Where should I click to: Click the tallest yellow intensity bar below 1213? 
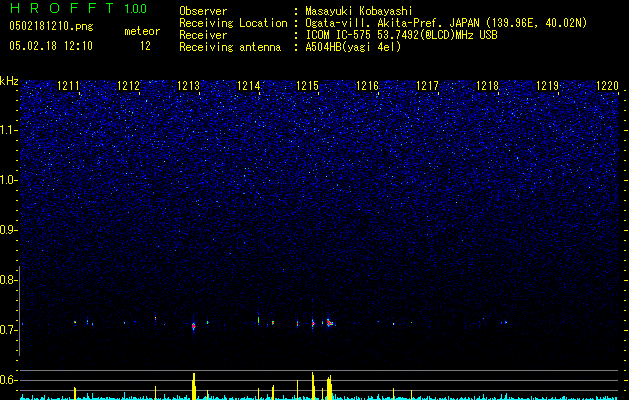pyautogui.click(x=194, y=386)
